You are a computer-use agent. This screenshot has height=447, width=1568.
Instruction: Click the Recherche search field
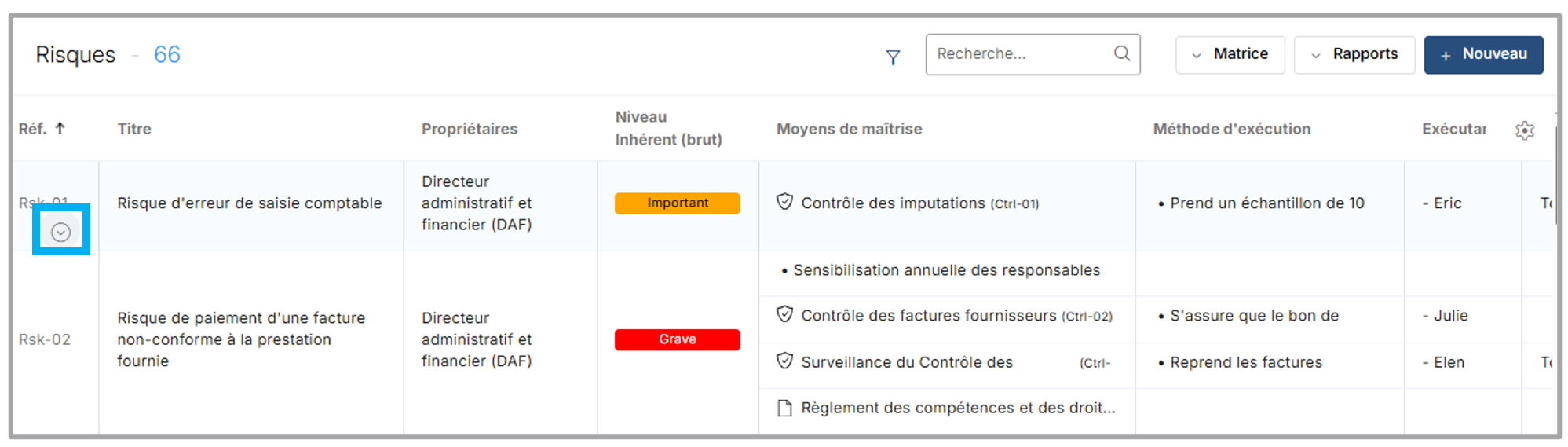click(x=1019, y=53)
